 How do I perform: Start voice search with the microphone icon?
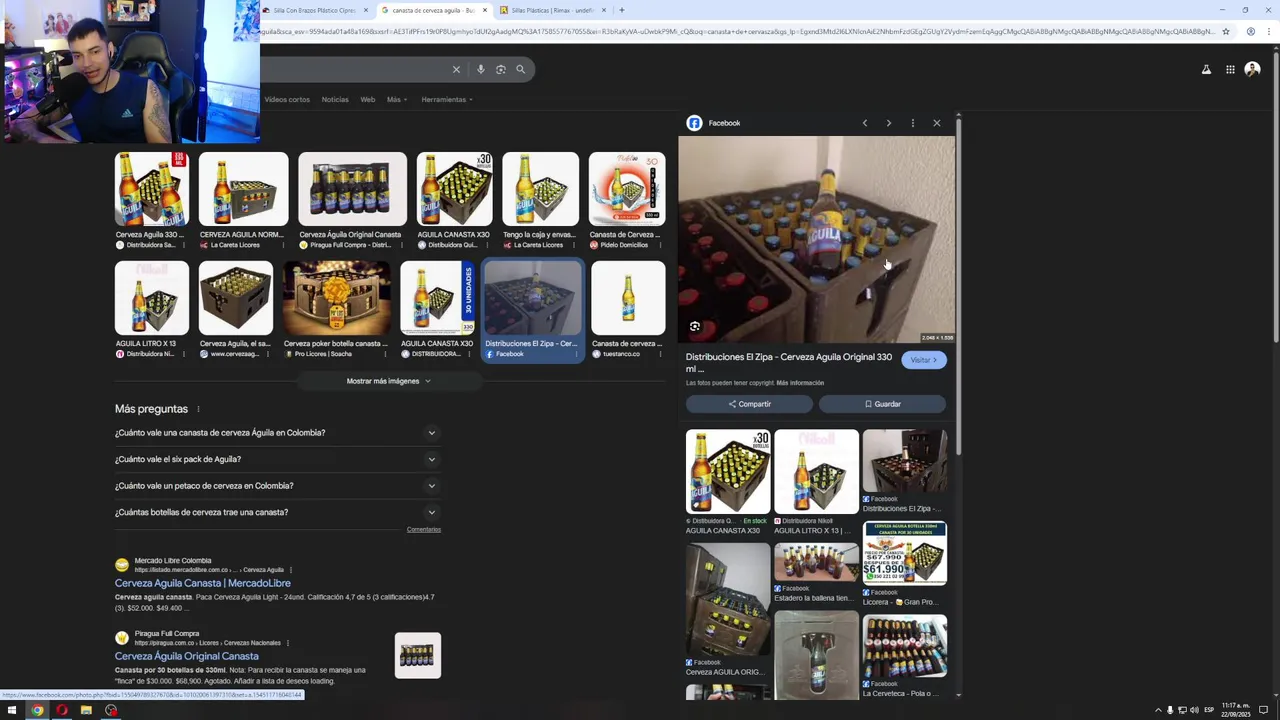click(481, 69)
